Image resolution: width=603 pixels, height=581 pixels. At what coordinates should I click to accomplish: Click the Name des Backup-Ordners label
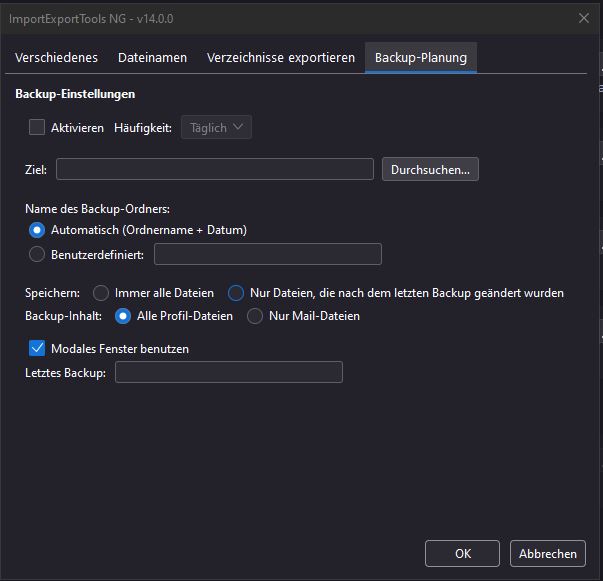97,209
